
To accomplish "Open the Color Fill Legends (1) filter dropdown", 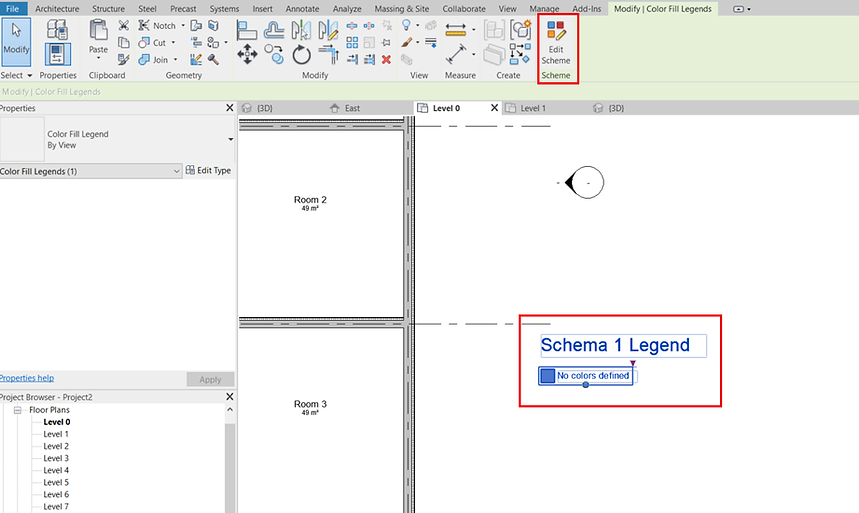I will [90, 171].
